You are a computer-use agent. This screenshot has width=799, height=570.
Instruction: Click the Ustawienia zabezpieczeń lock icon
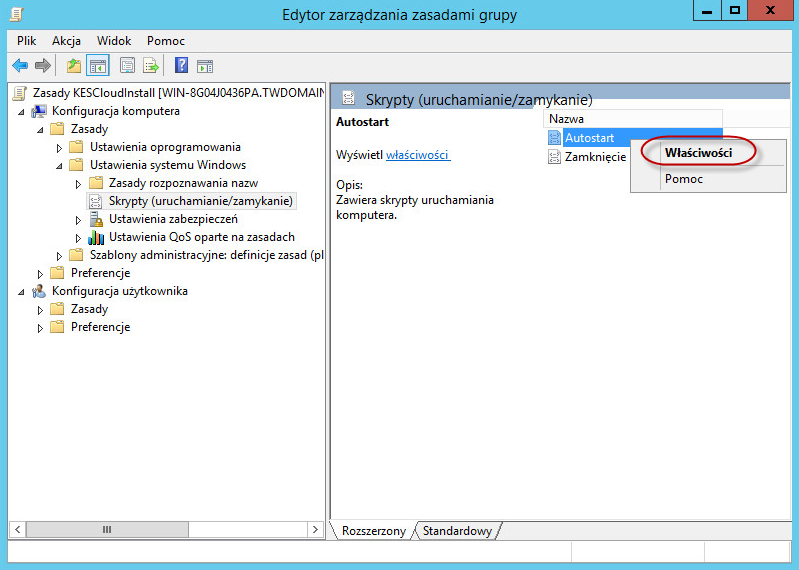[x=96, y=219]
